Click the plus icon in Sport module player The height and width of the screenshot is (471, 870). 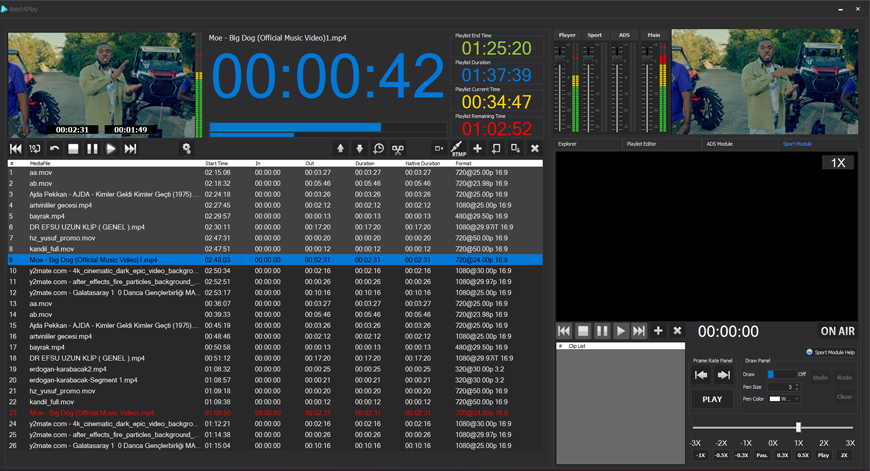coord(658,331)
